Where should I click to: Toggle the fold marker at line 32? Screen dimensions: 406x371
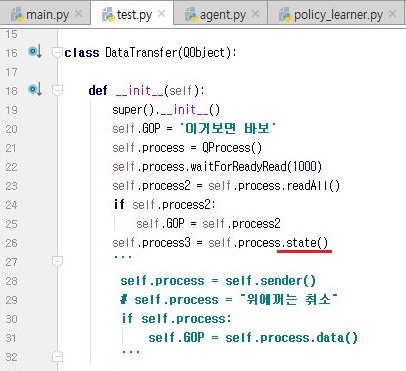pyautogui.click(x=57, y=357)
